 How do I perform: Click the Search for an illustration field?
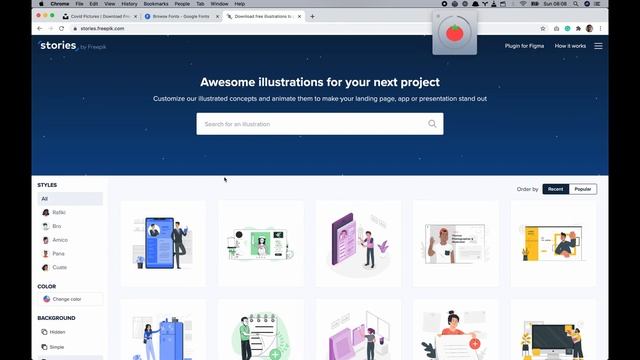(320, 124)
